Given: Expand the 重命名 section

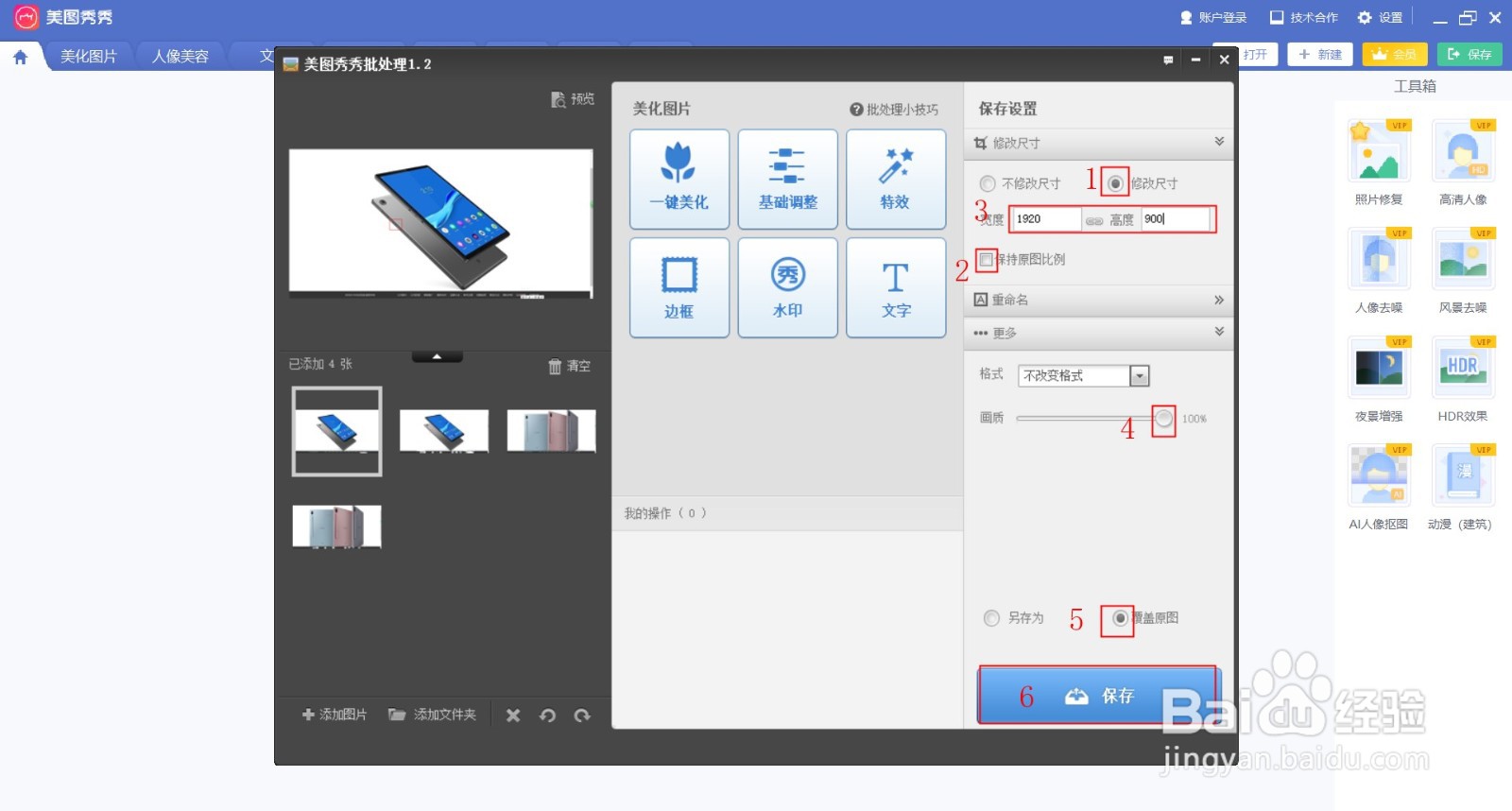Looking at the screenshot, I should coord(1099,300).
